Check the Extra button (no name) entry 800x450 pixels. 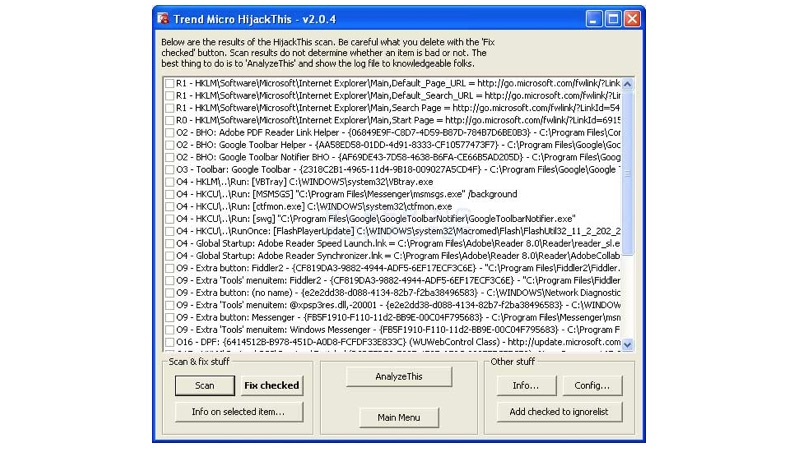click(169, 293)
